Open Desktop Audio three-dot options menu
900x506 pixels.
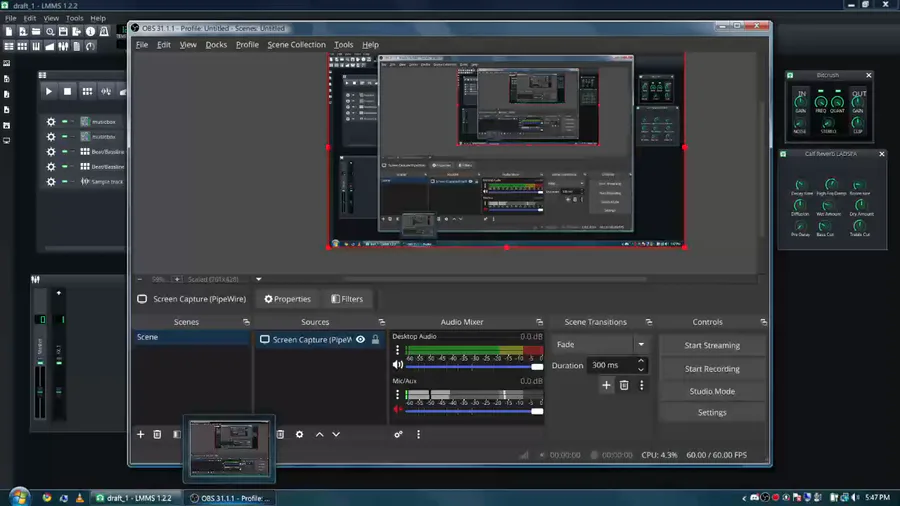point(397,350)
